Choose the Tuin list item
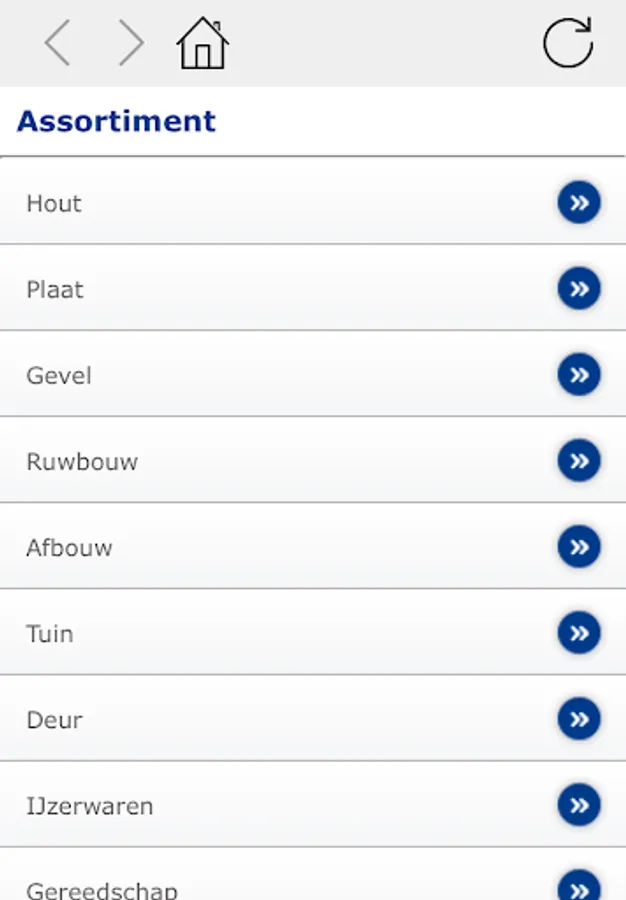The height and width of the screenshot is (900, 626). click(x=50, y=634)
